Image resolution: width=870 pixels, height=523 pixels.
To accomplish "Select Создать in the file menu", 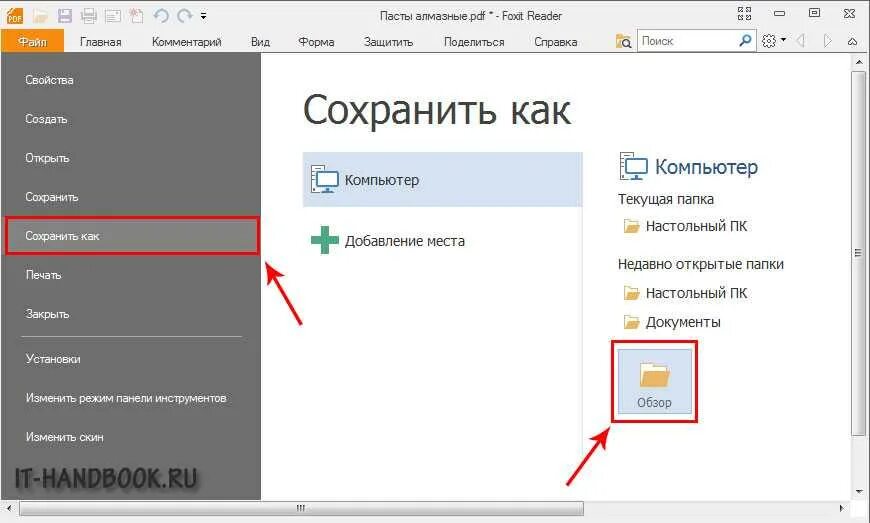I will (131, 119).
